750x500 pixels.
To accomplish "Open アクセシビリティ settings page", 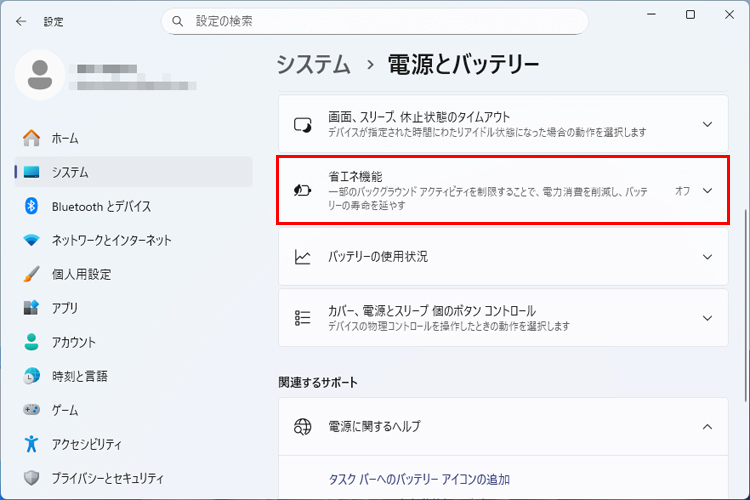I will tap(86, 444).
